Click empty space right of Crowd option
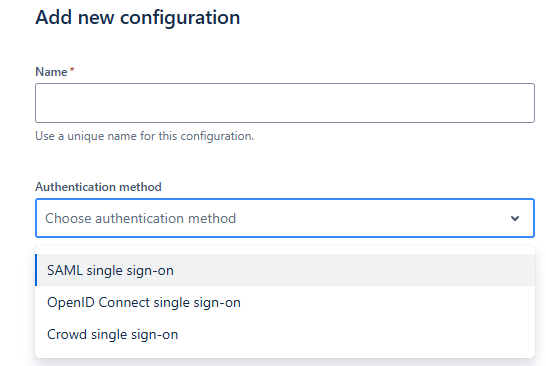This screenshot has height=366, width=546. (x=355, y=334)
